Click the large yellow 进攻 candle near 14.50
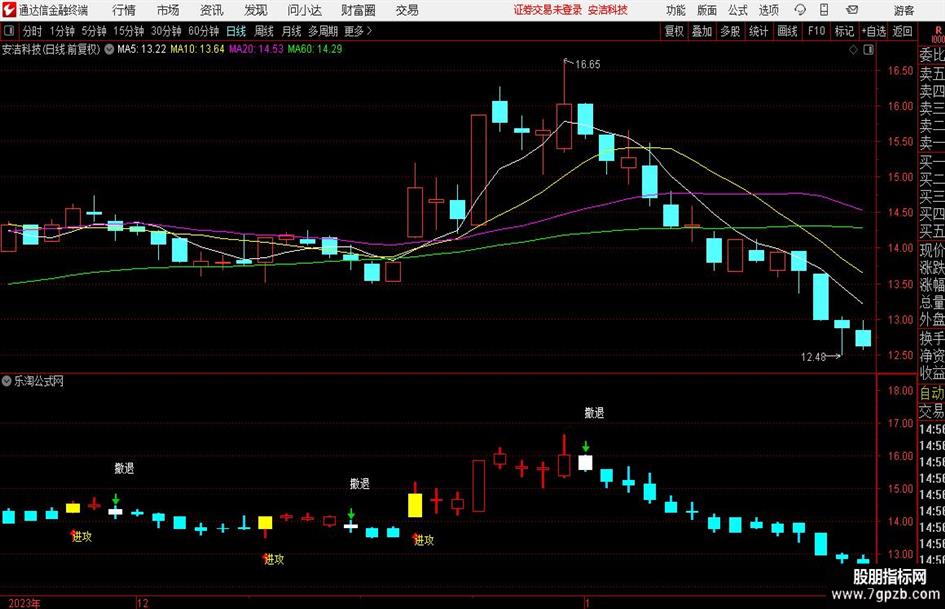The height and width of the screenshot is (609, 945). [415, 505]
